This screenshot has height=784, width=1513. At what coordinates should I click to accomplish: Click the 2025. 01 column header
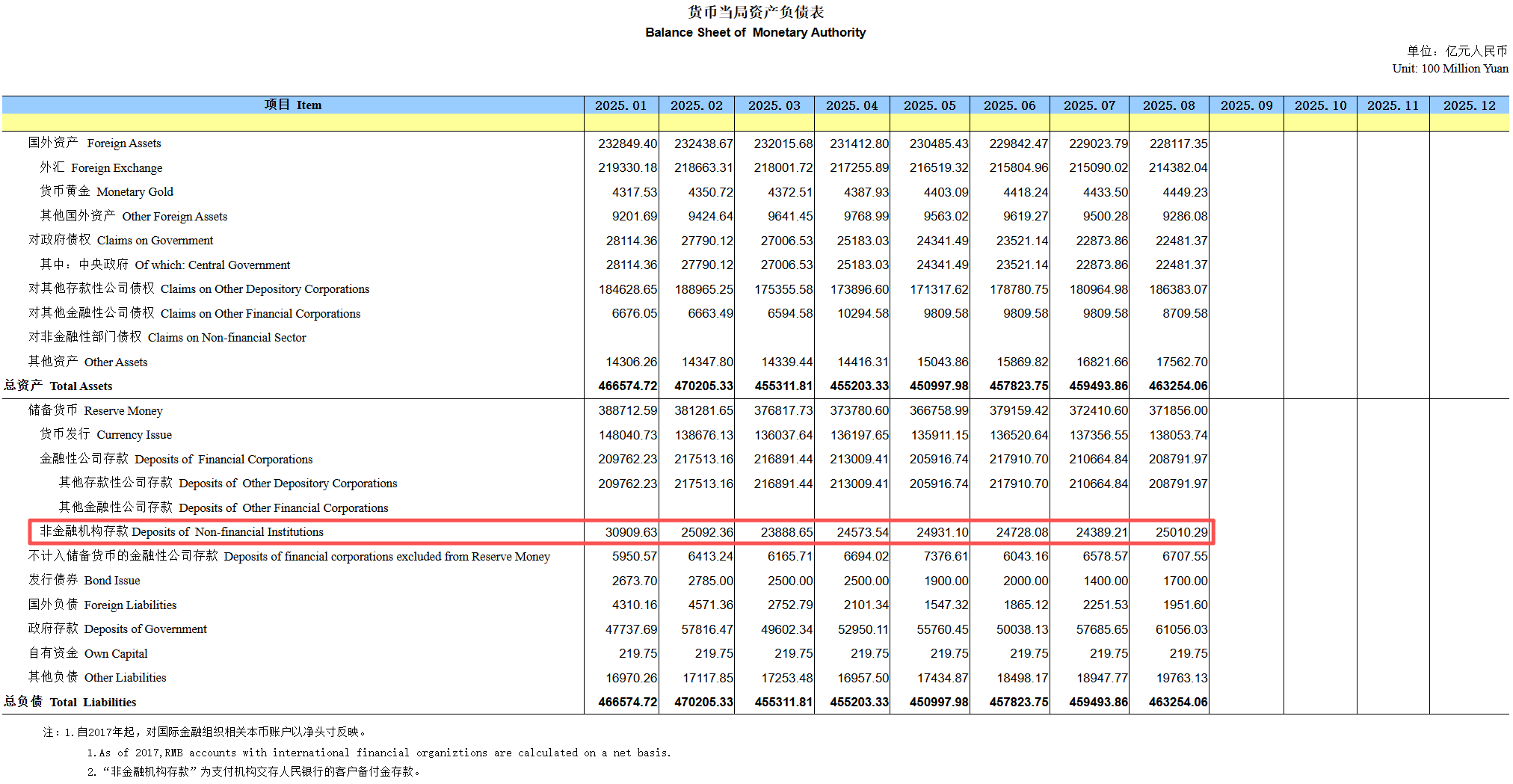(x=620, y=105)
